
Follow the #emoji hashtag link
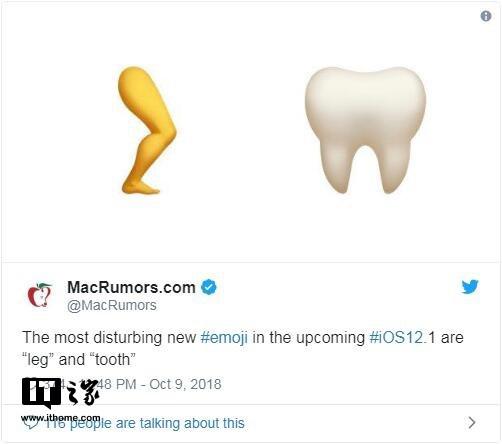(x=224, y=337)
